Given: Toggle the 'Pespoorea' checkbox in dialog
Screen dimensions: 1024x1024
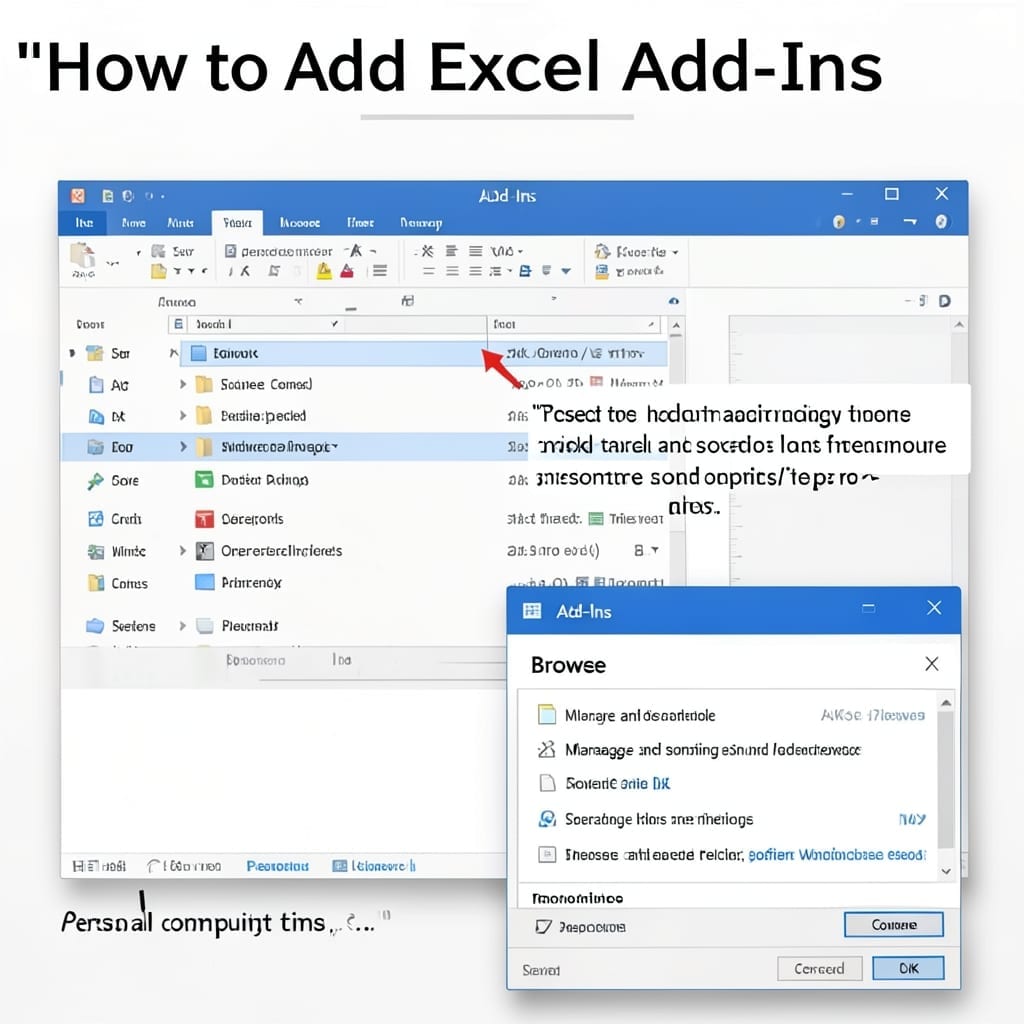Looking at the screenshot, I should click(x=543, y=927).
